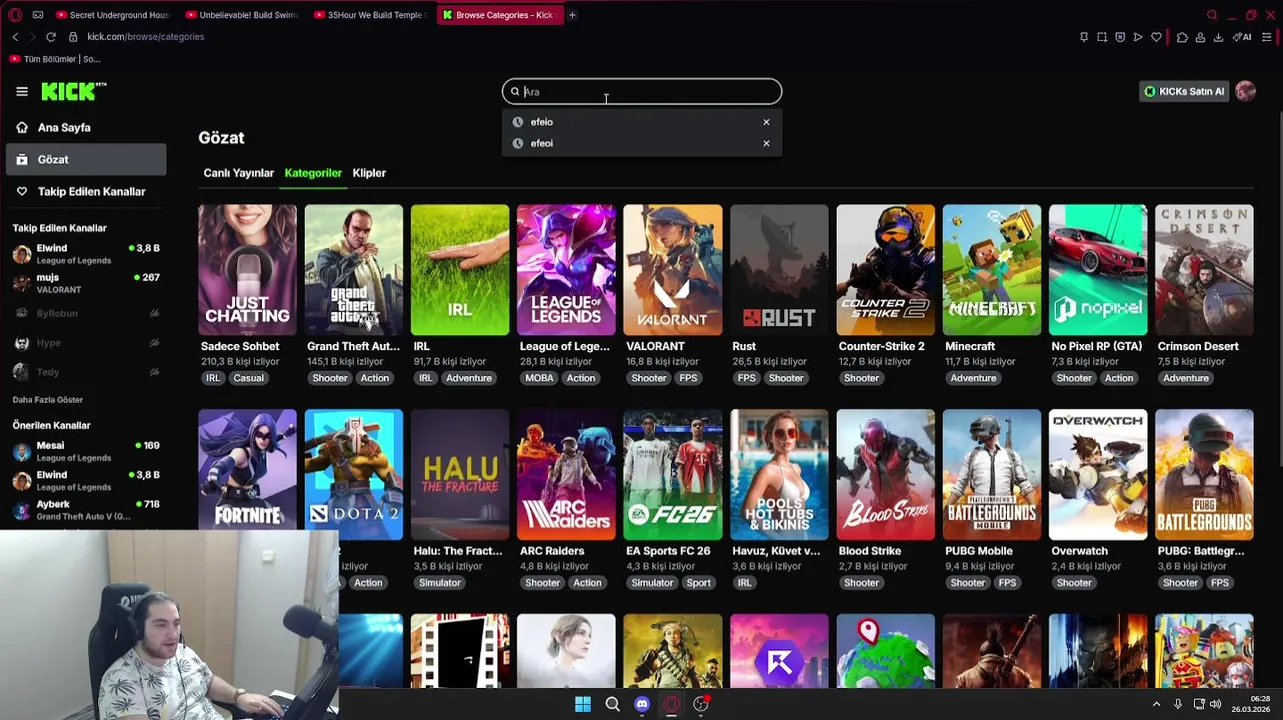Open the browser extensions cube icon
Image resolution: width=1283 pixels, height=720 pixels.
1182,37
